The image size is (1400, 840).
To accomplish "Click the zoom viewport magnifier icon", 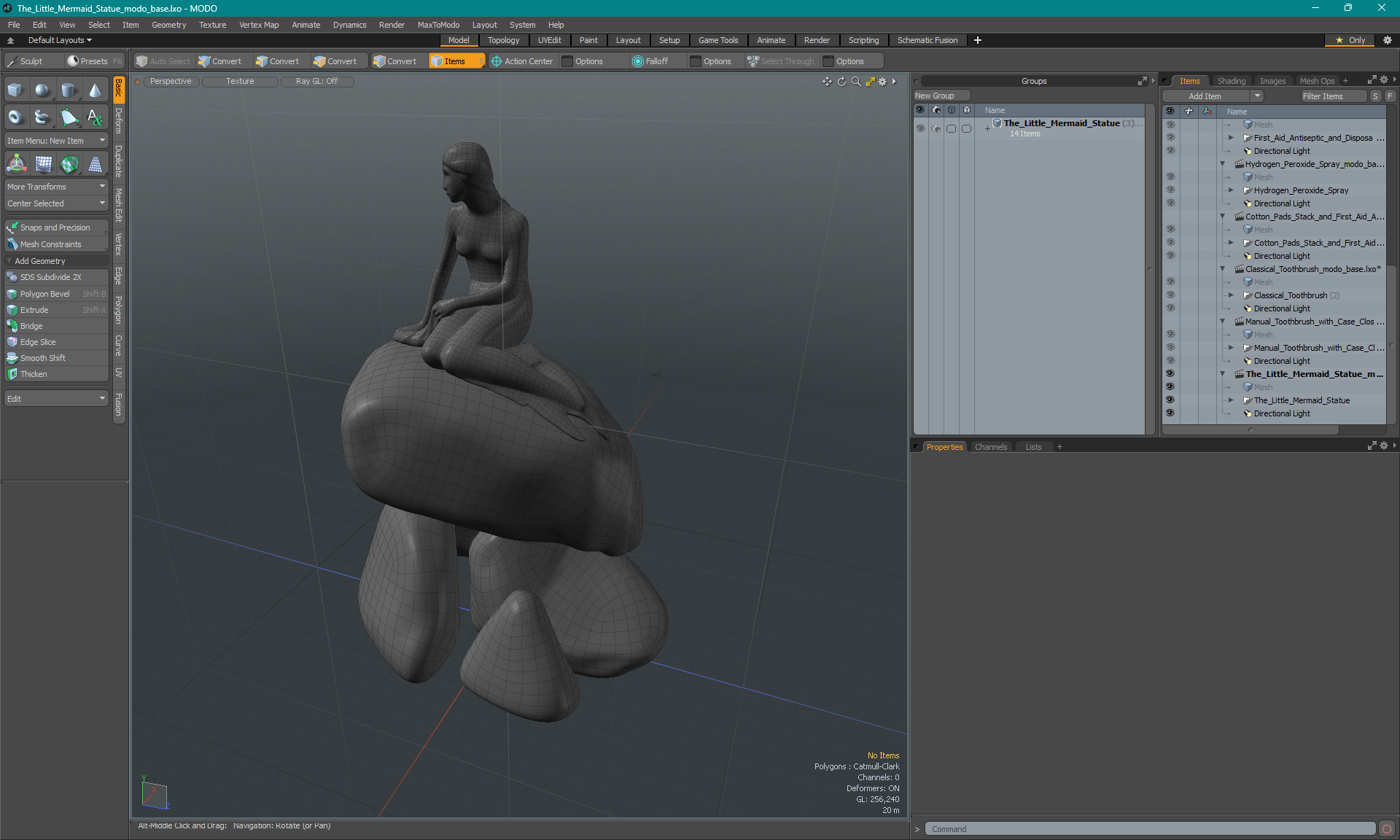I will click(856, 82).
